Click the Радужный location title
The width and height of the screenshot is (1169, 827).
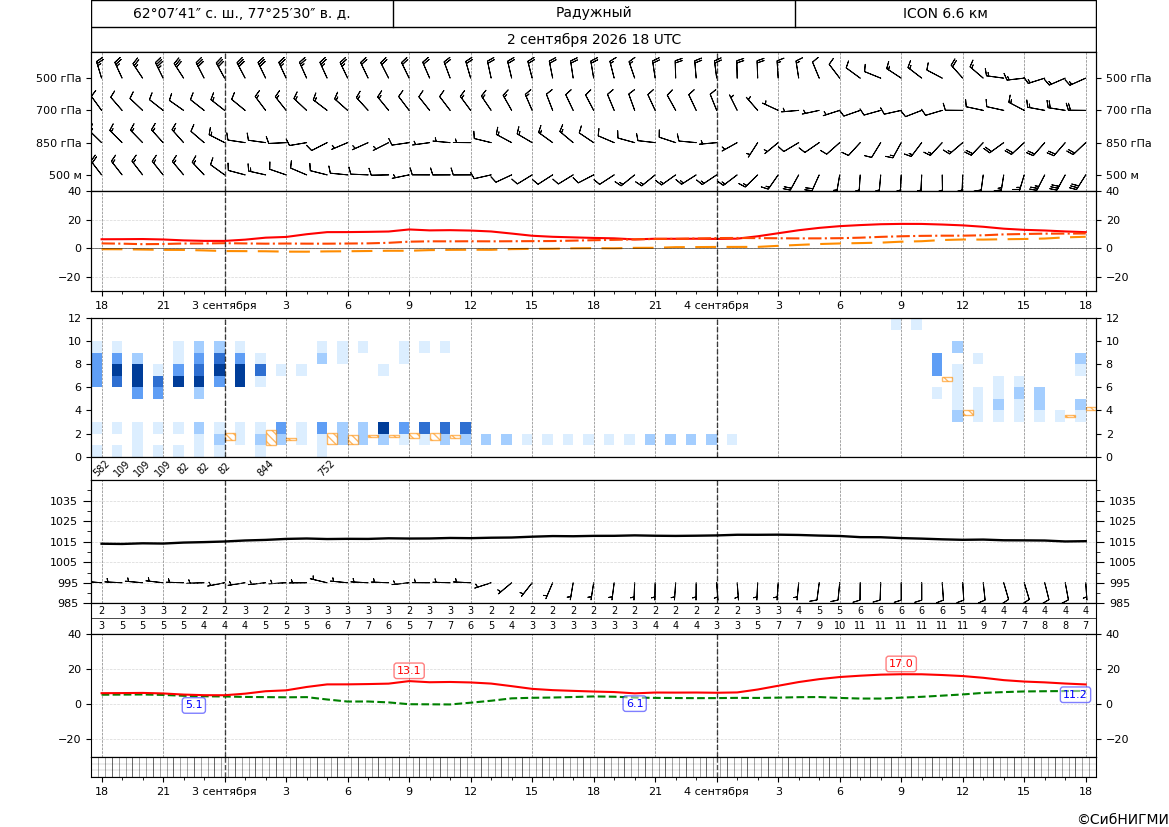click(x=593, y=13)
